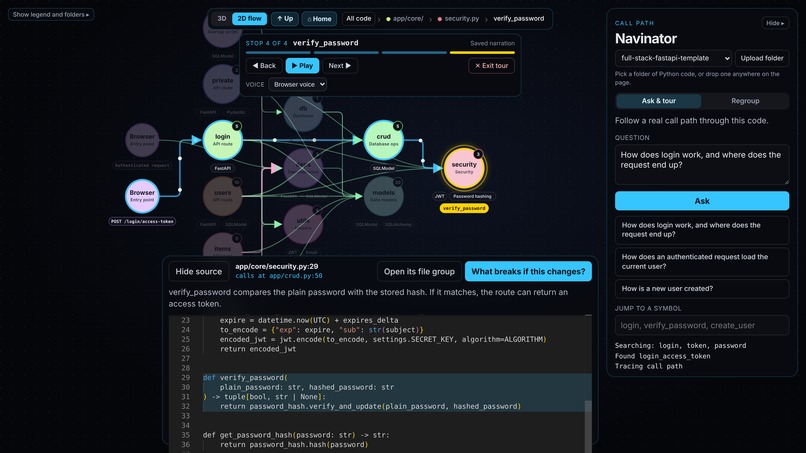The width and height of the screenshot is (806, 453).
Task: Switch to Regroup tab
Action: 745,101
